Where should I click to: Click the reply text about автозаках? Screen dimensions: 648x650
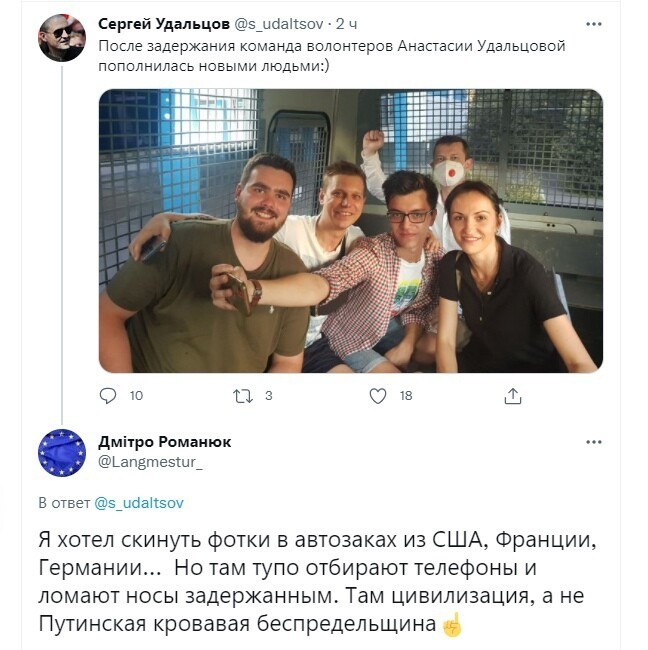click(317, 582)
